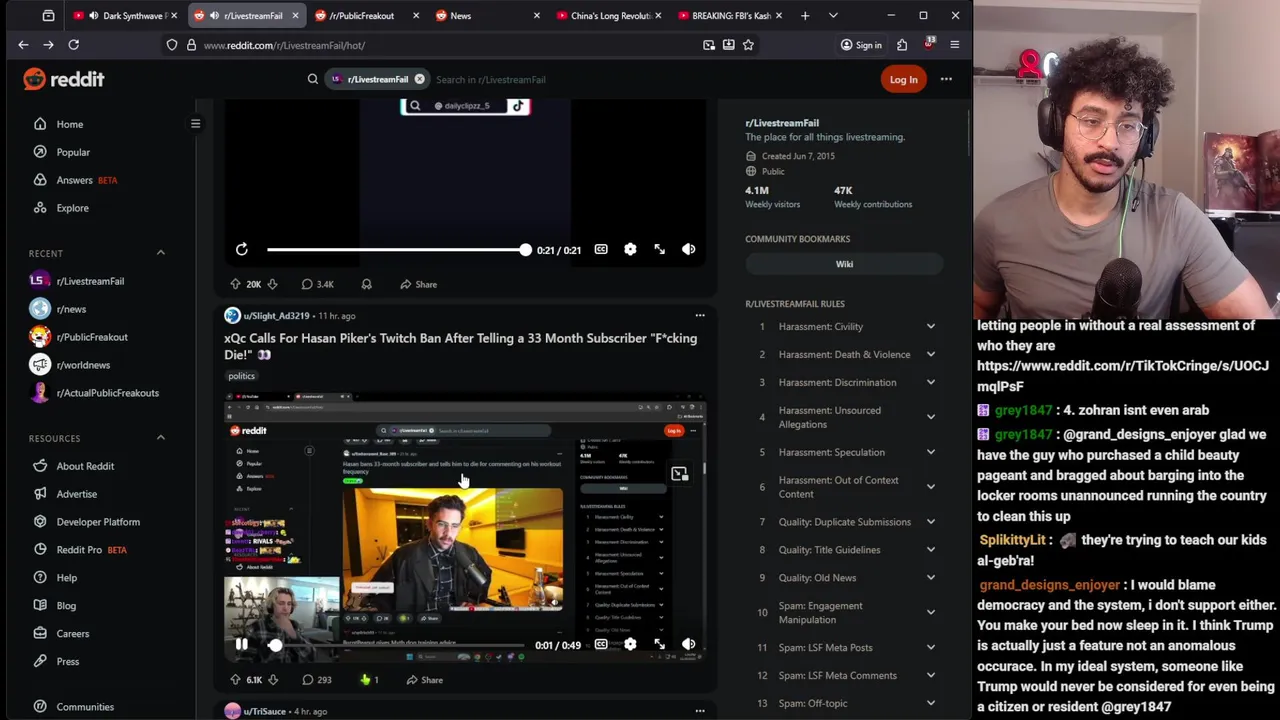1280x720 pixels.
Task: Click the browser address bar URL
Action: [x=284, y=45]
